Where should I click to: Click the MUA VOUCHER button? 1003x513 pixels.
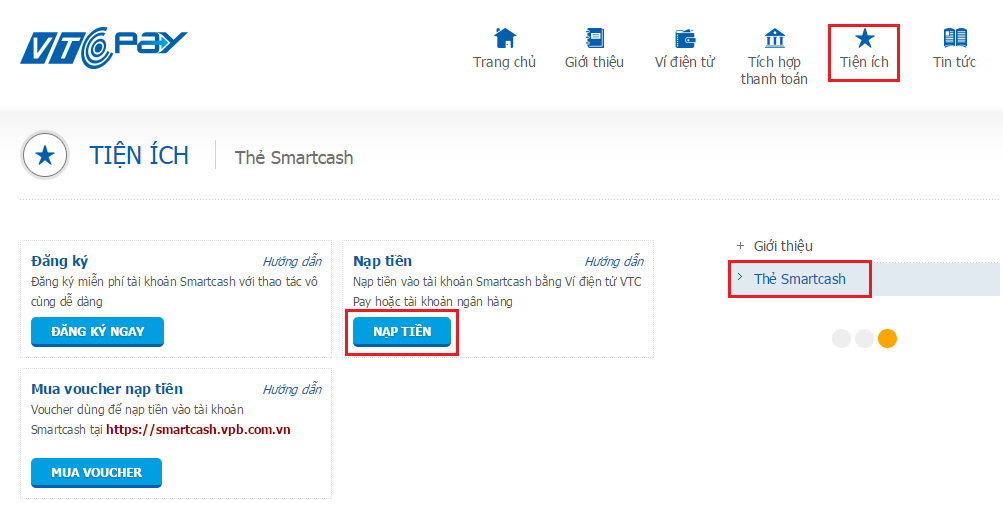[x=97, y=473]
